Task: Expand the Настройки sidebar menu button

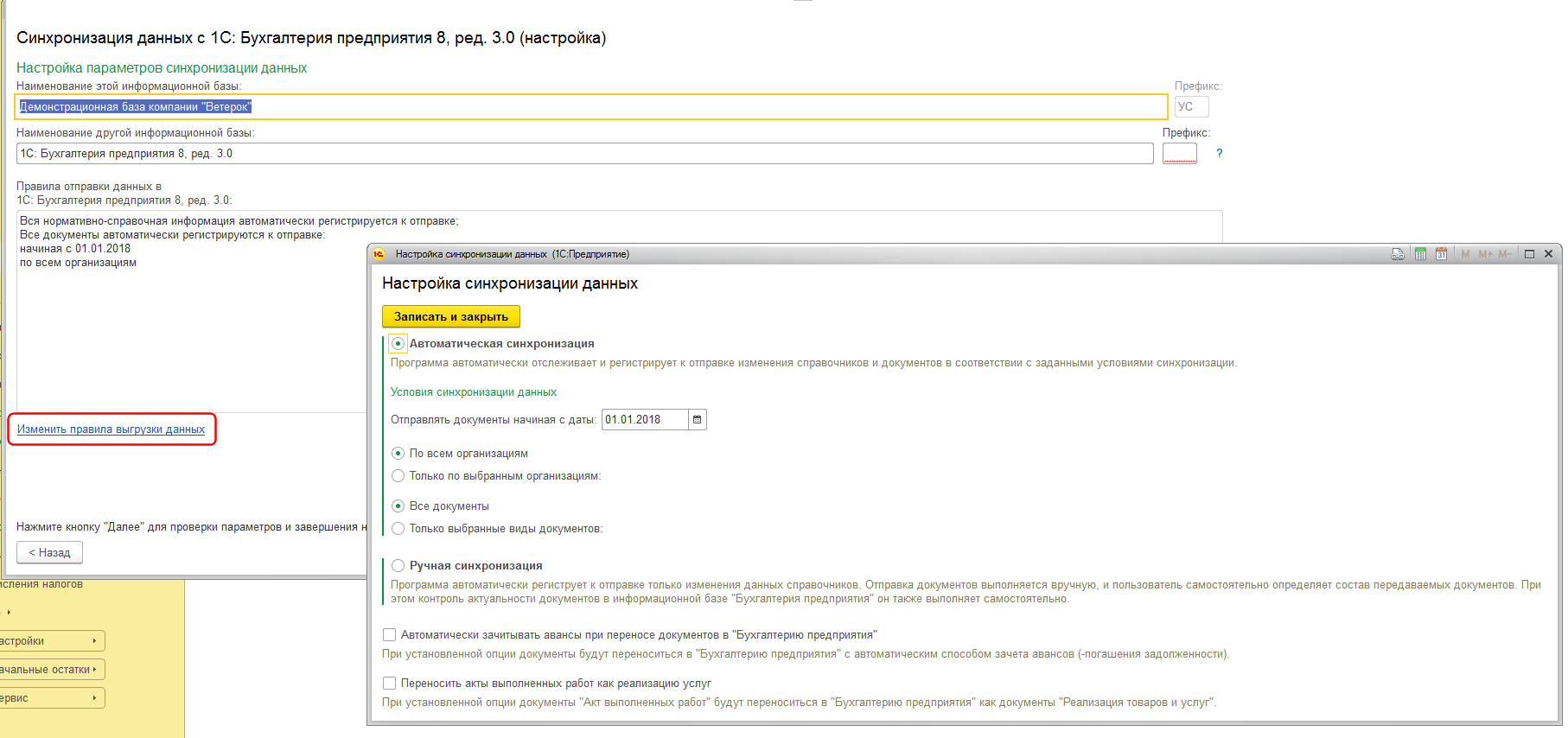Action: tap(53, 641)
